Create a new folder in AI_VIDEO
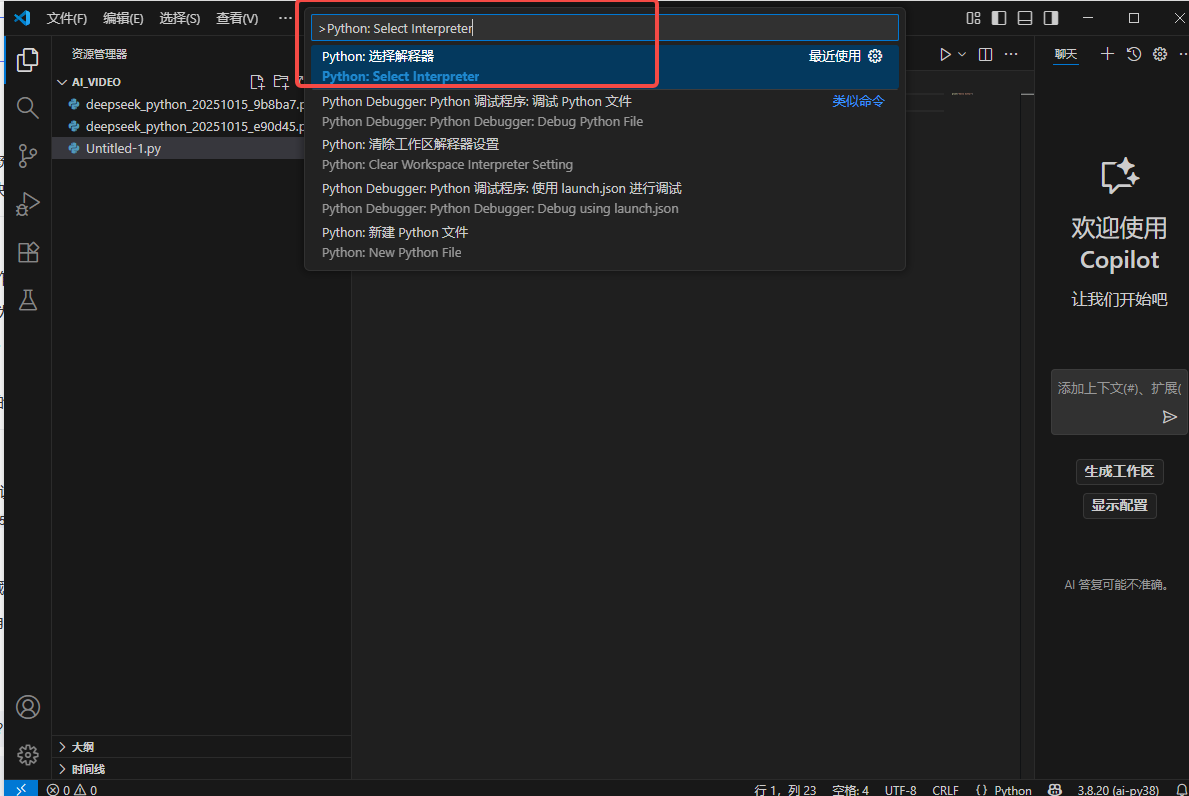This screenshot has height=796, width=1189. coord(281,82)
